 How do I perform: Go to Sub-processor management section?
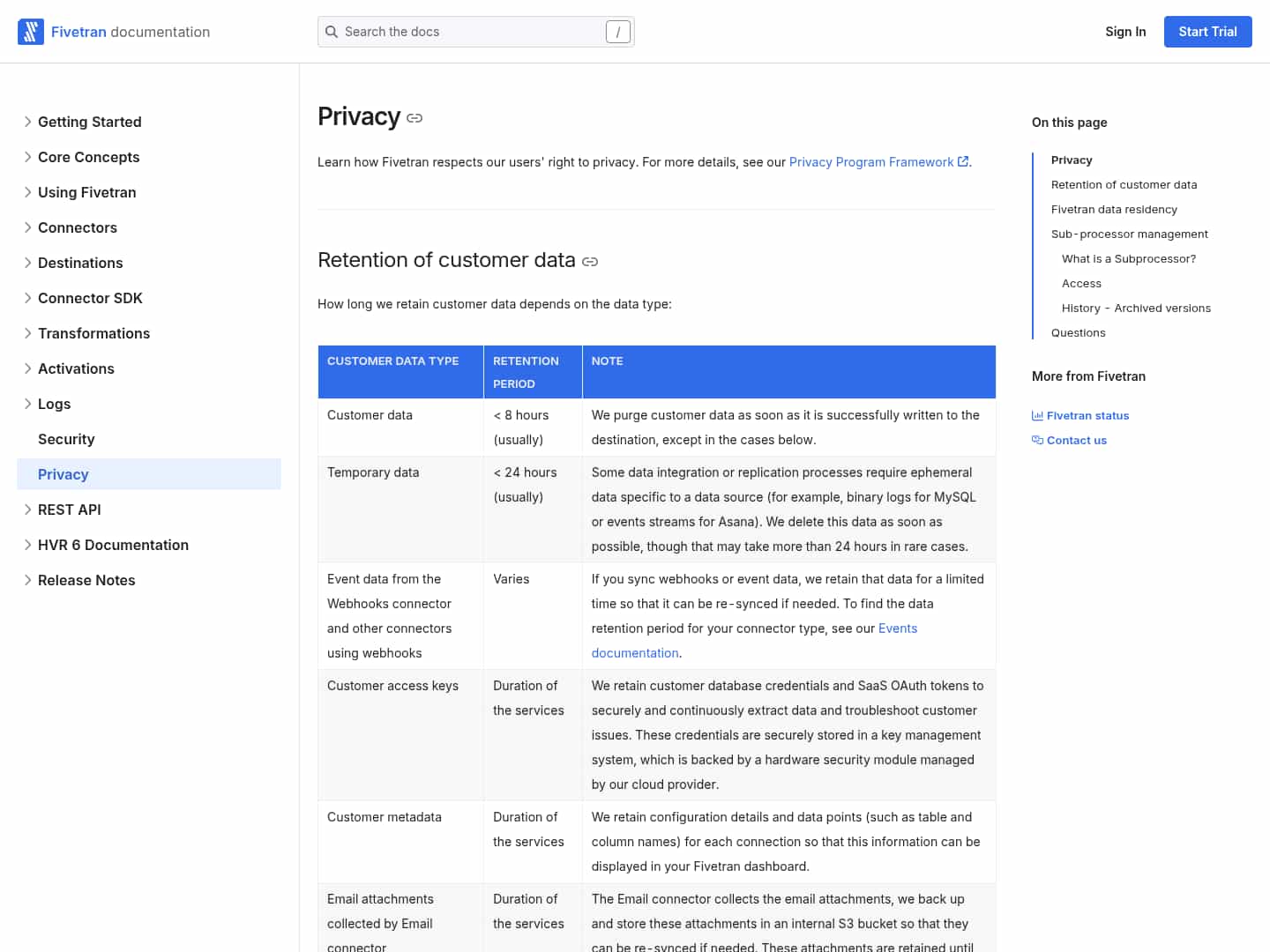coord(1129,234)
